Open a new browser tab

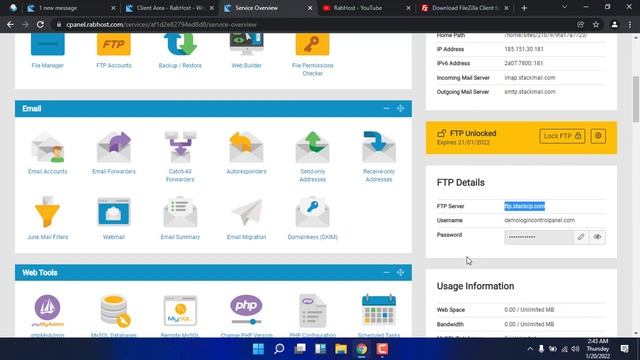tap(524, 8)
